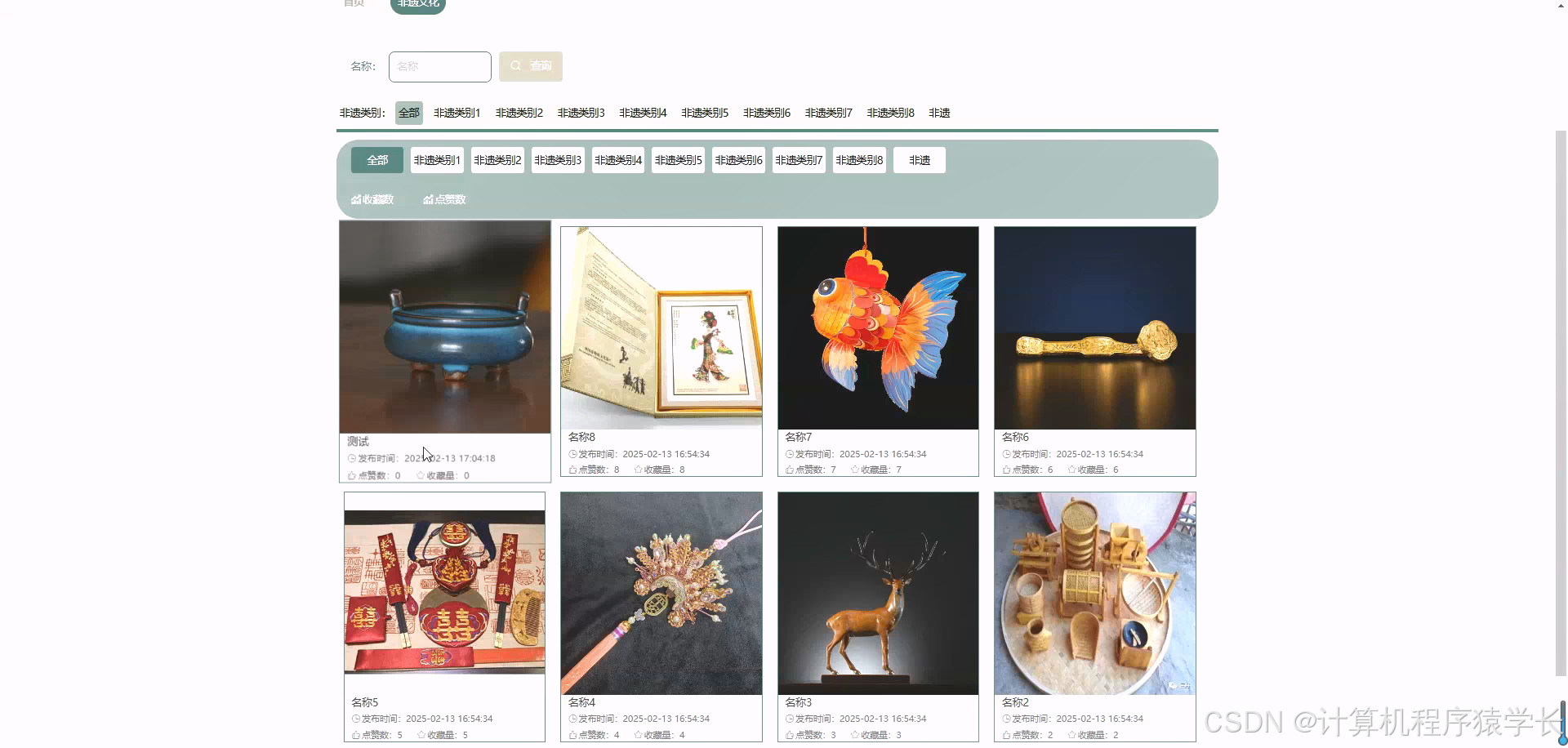Click white 非遗类别6 button in green panel
Image resolution: width=1568 pixels, height=748 pixels.
(738, 160)
